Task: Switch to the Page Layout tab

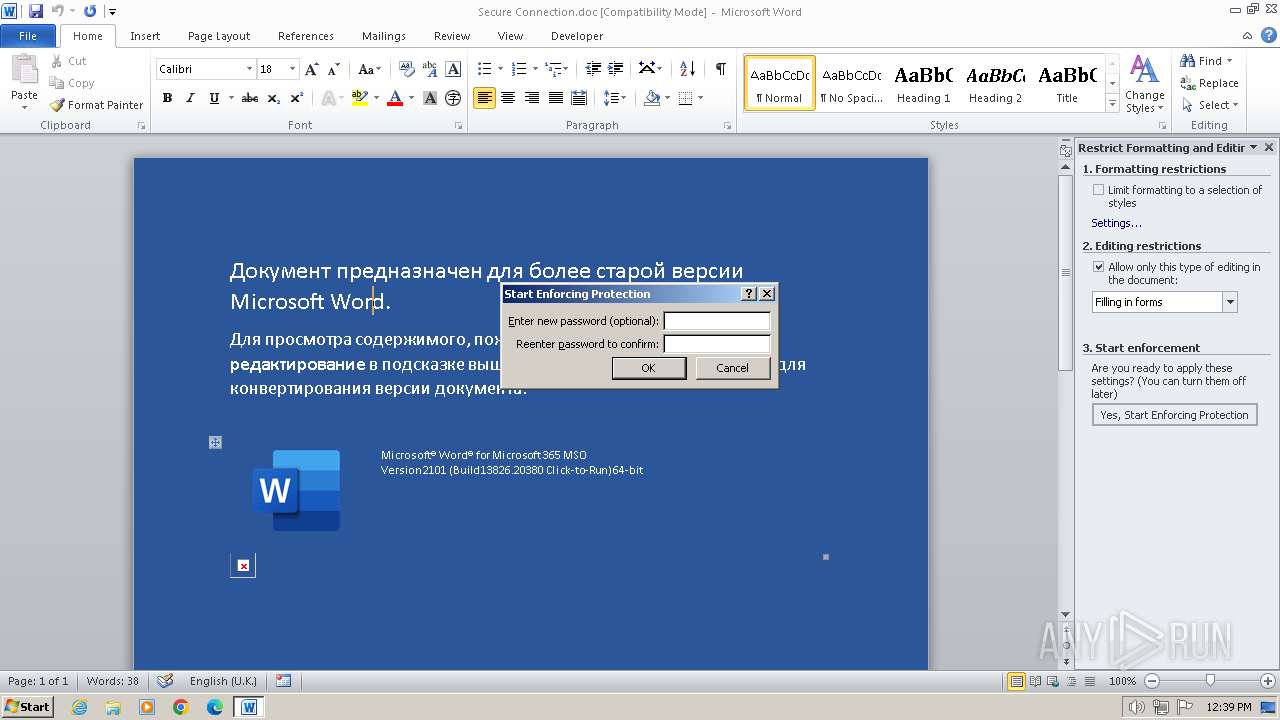Action: point(219,36)
